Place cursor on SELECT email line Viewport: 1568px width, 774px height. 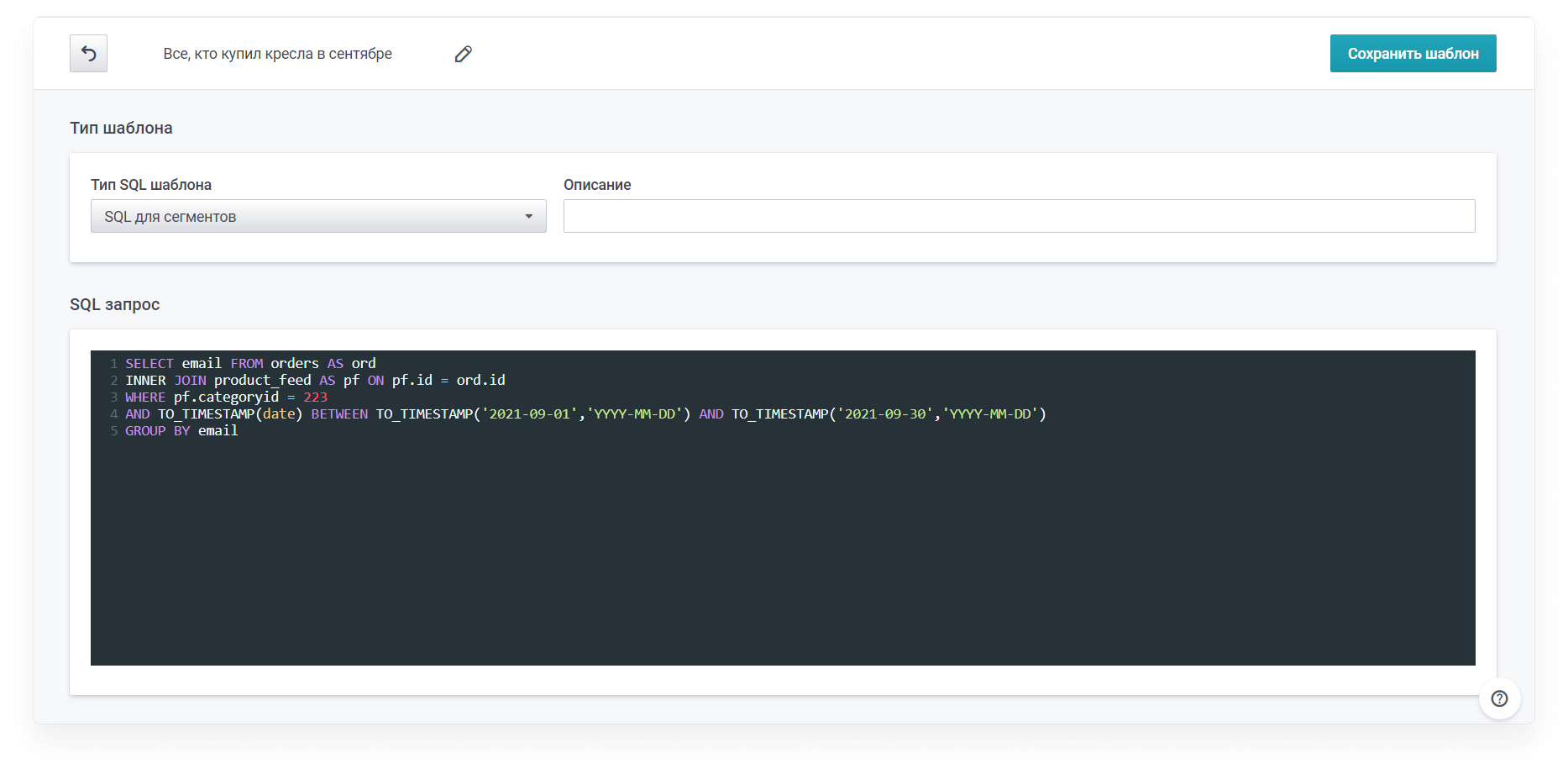pyautogui.click(x=250, y=364)
